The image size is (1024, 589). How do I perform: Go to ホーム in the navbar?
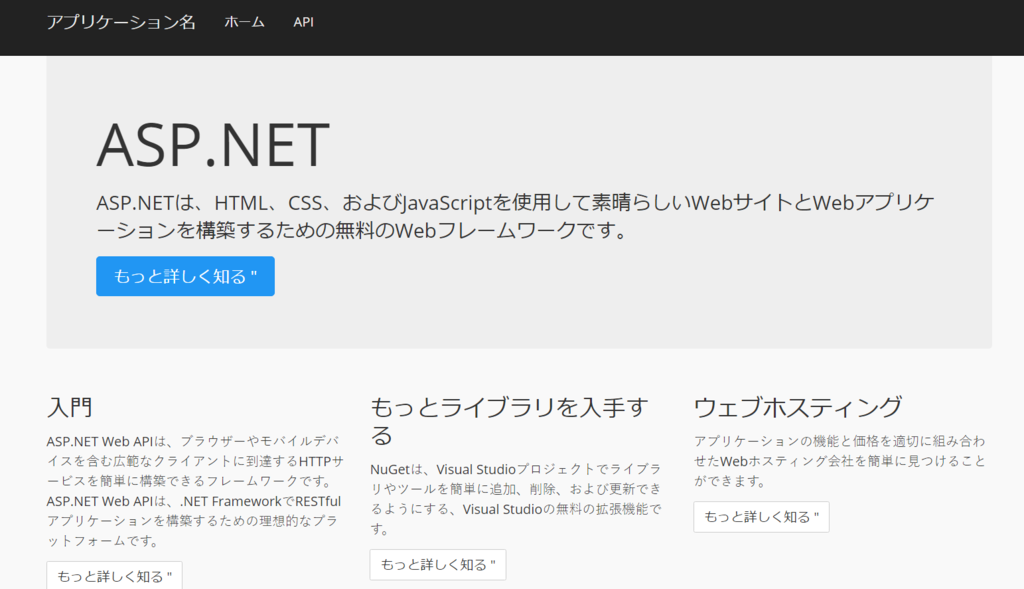[x=244, y=22]
